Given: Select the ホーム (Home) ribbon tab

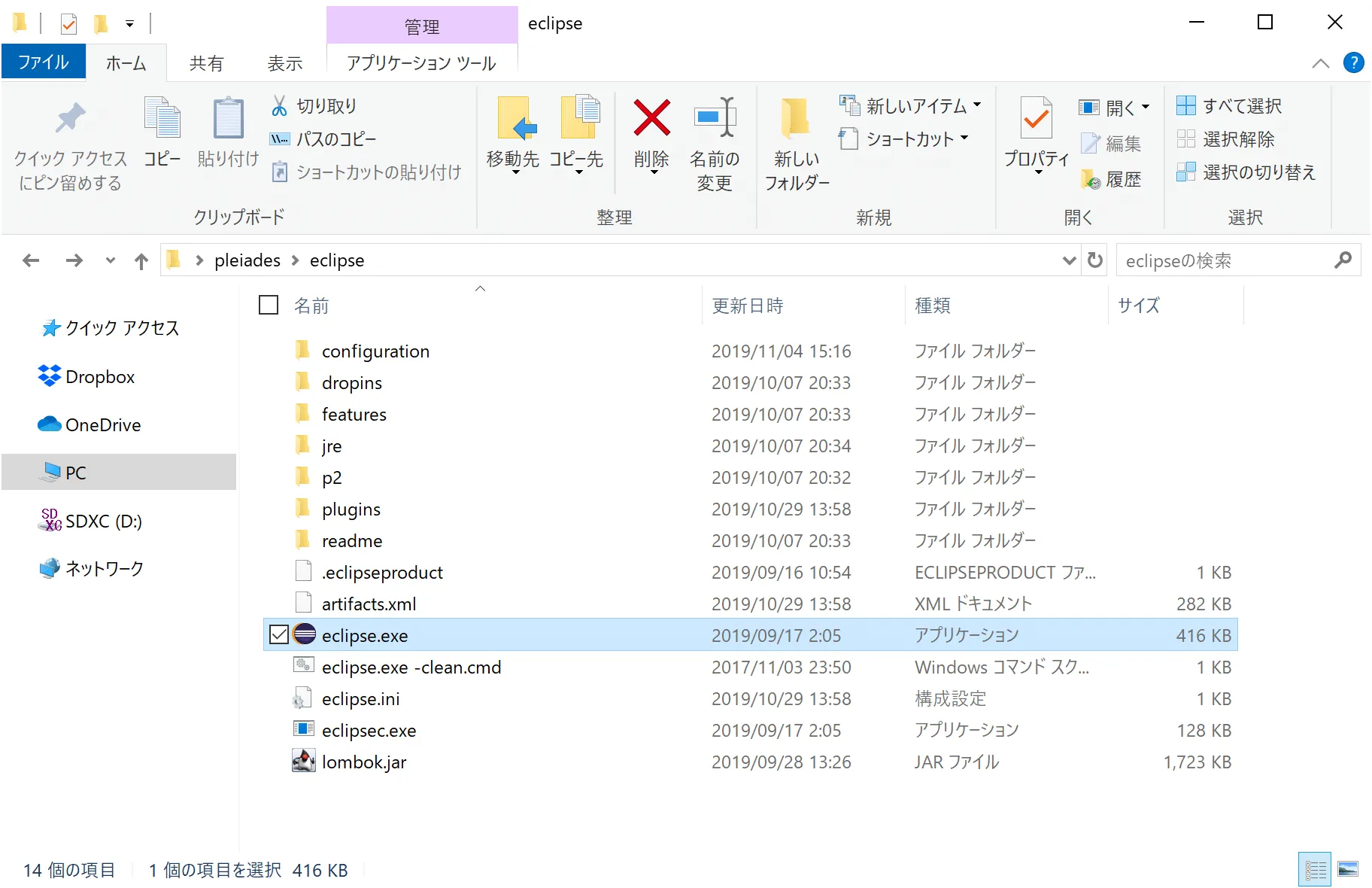Looking at the screenshot, I should 126,62.
